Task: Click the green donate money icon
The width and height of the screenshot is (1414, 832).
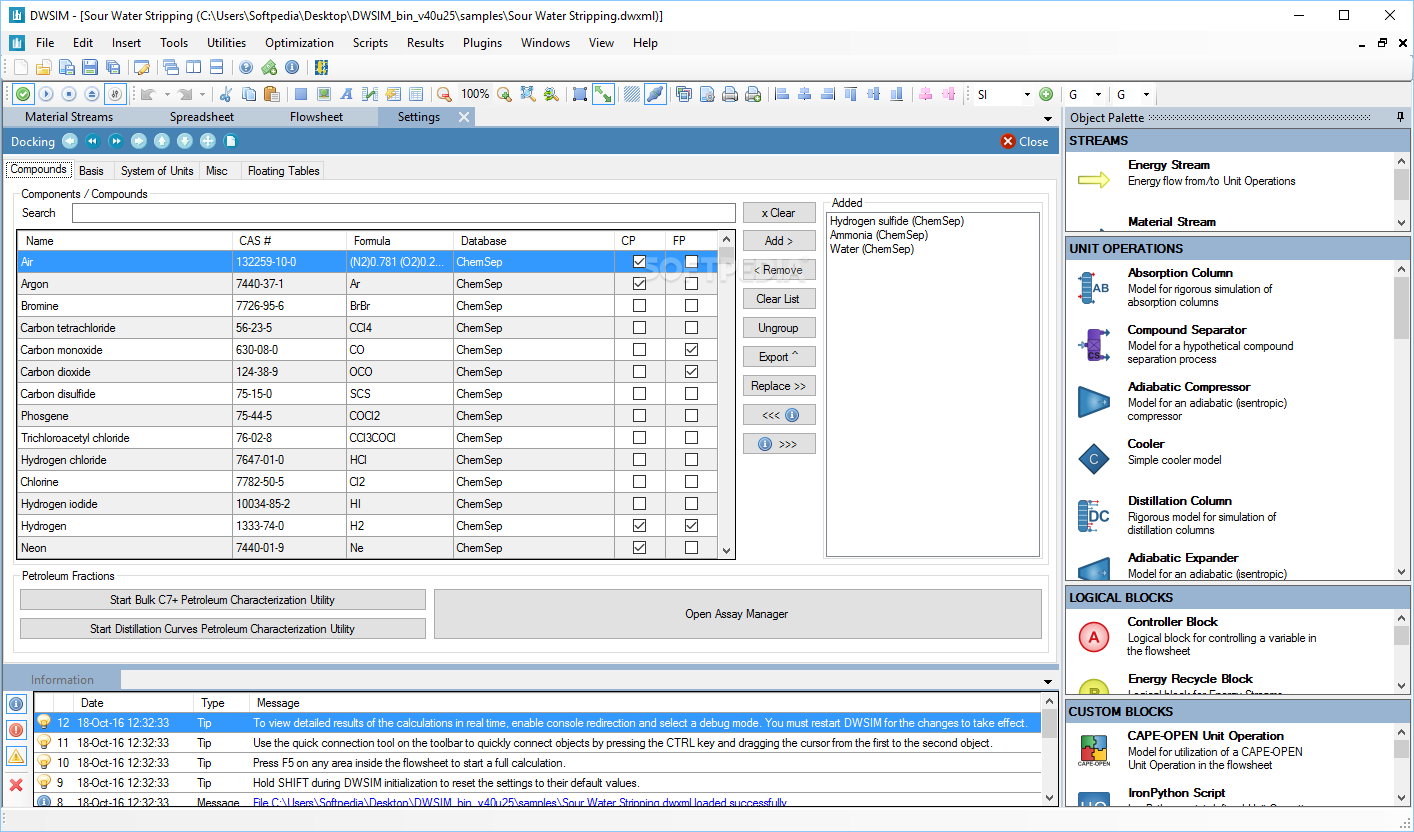Action: point(269,67)
